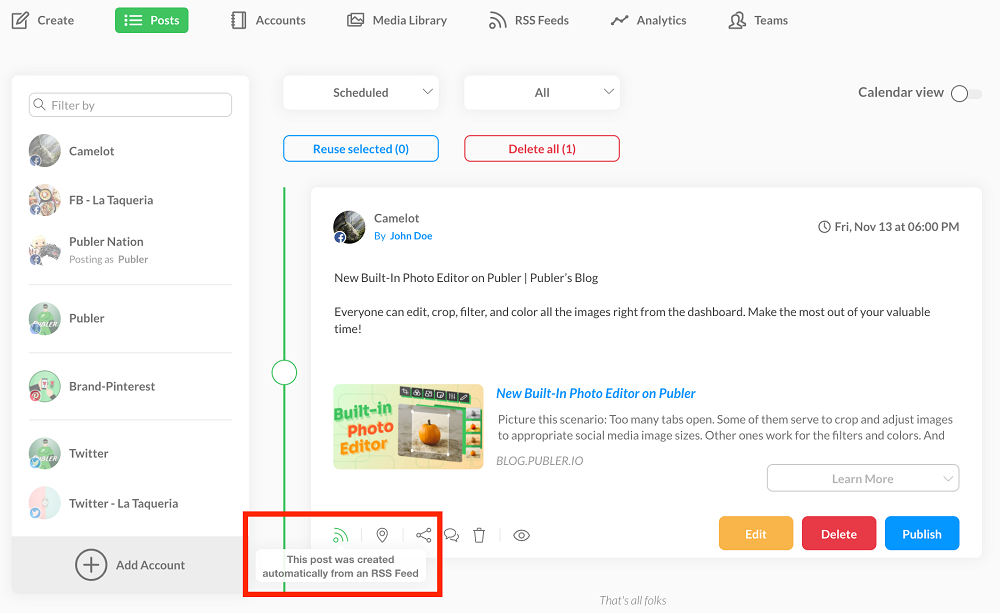1000x613 pixels.
Task: Click the Camelot avatar in the post header
Action: point(349,227)
